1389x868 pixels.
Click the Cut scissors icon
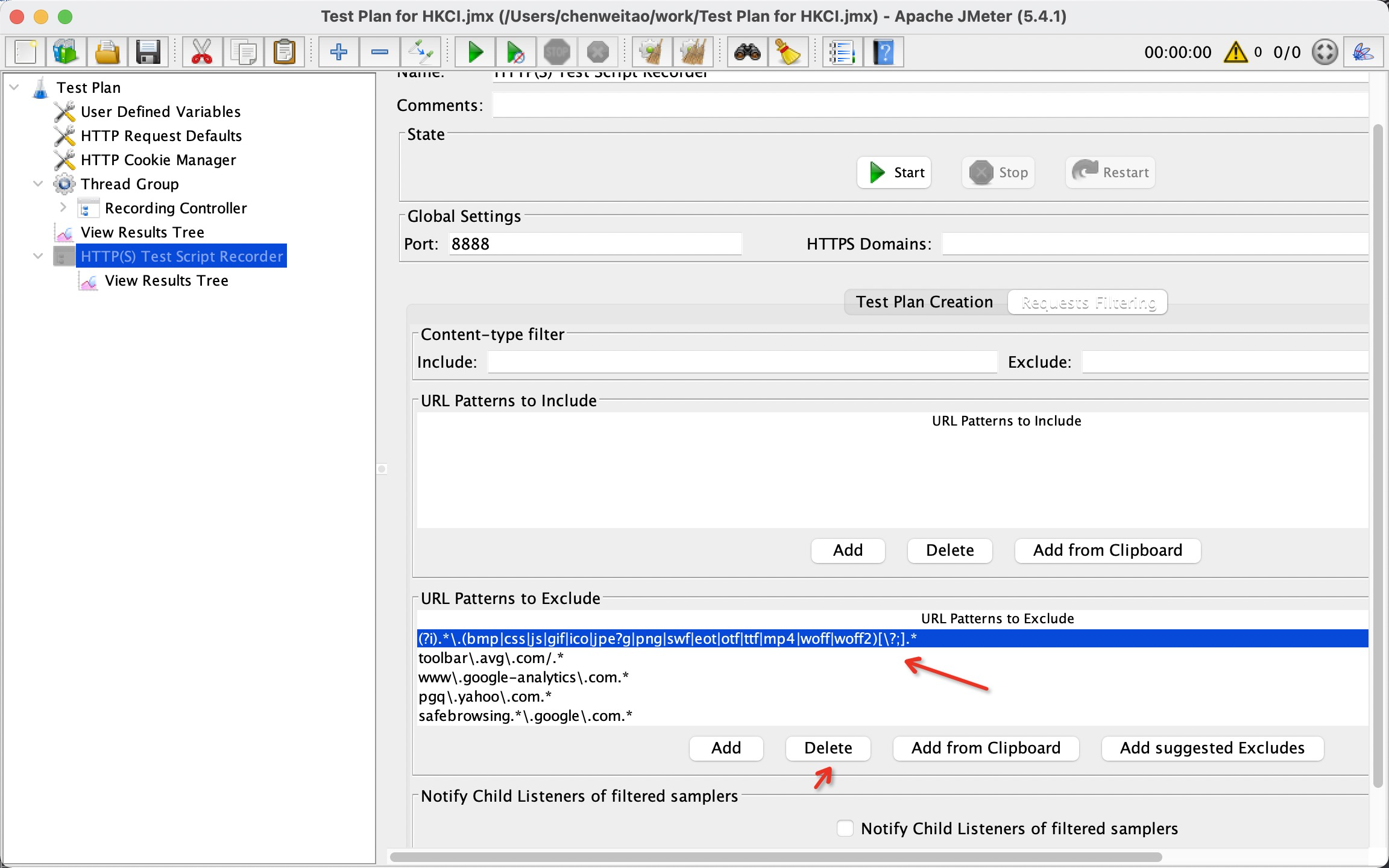click(x=202, y=52)
